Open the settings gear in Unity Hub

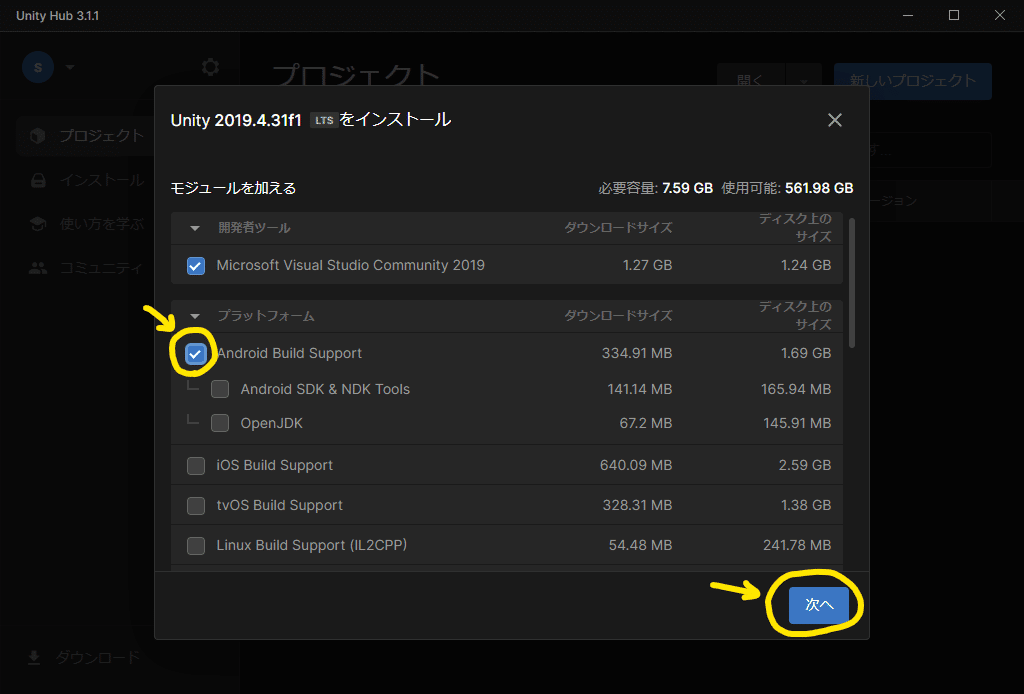click(210, 67)
